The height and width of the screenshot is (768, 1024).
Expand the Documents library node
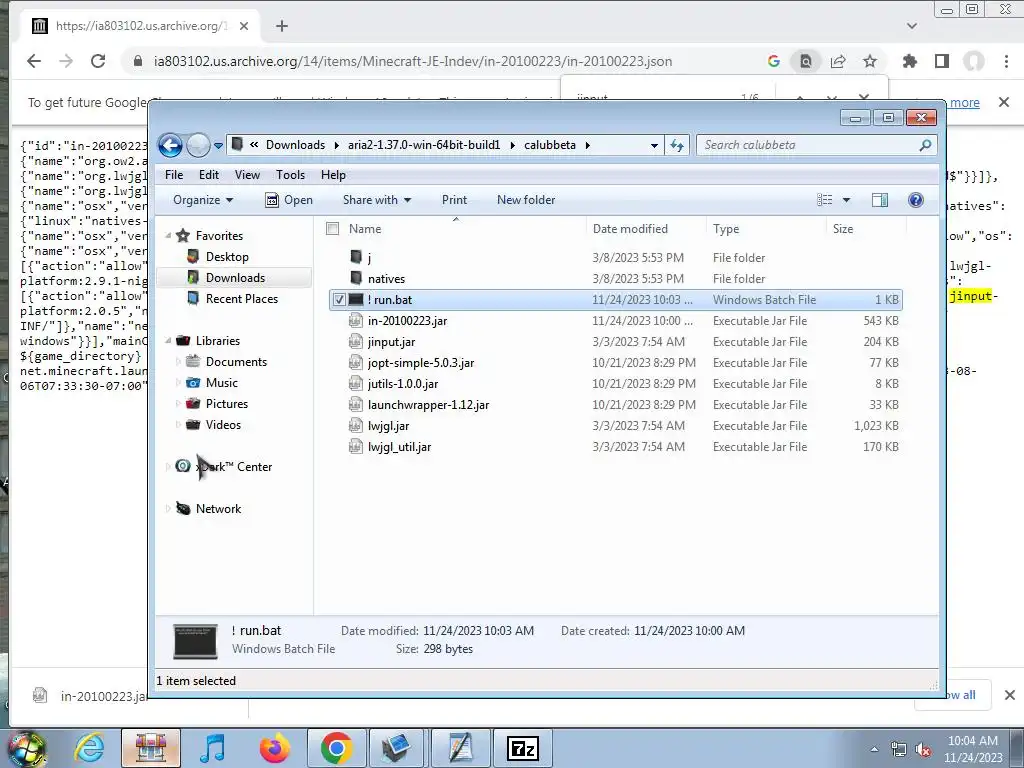coord(178,362)
